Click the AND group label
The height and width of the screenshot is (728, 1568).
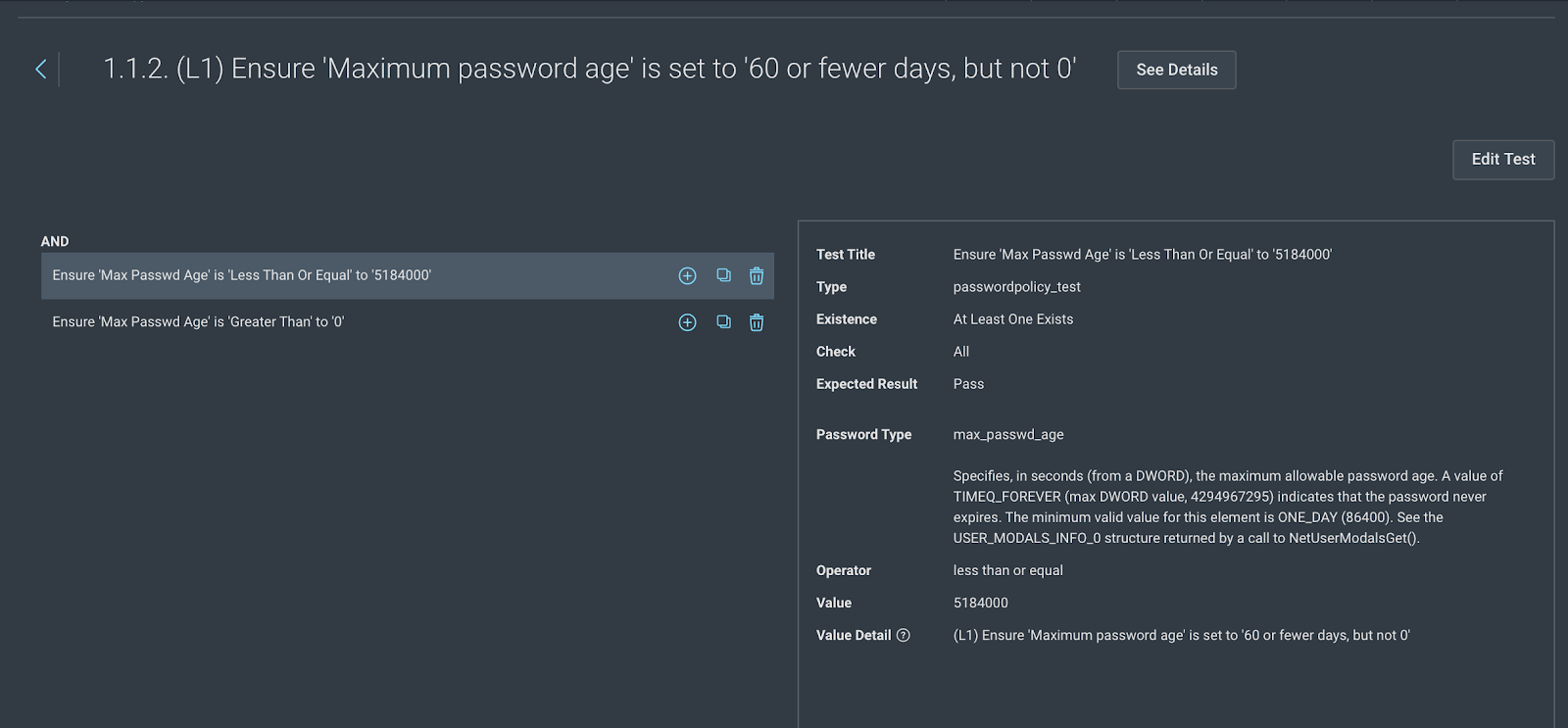click(55, 241)
